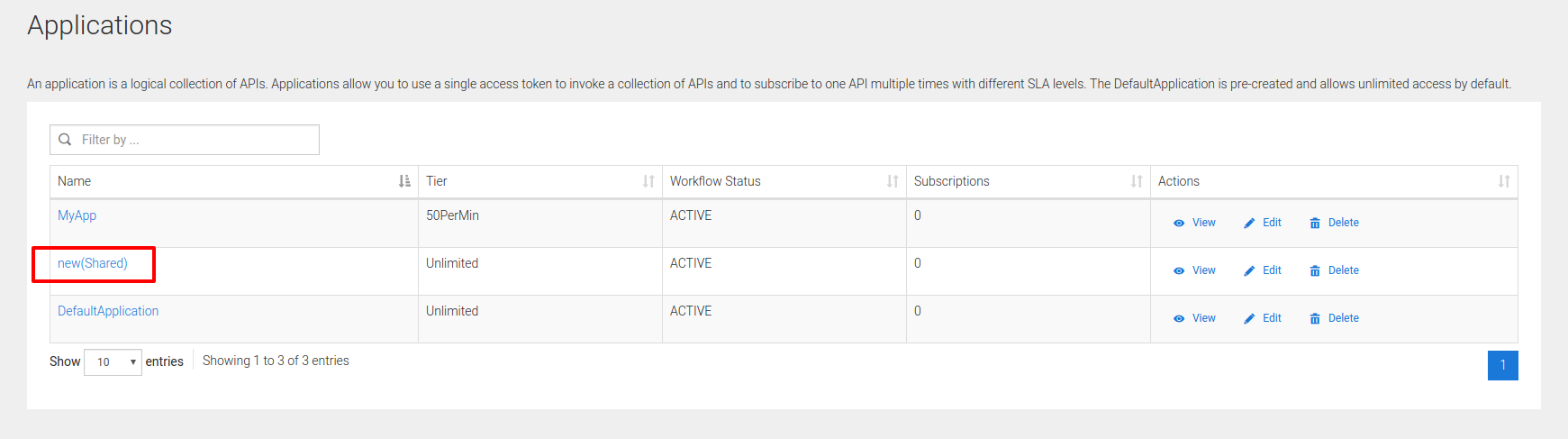Toggle sort on Actions column header
This screenshot has height=439, width=1568.
(x=1504, y=181)
